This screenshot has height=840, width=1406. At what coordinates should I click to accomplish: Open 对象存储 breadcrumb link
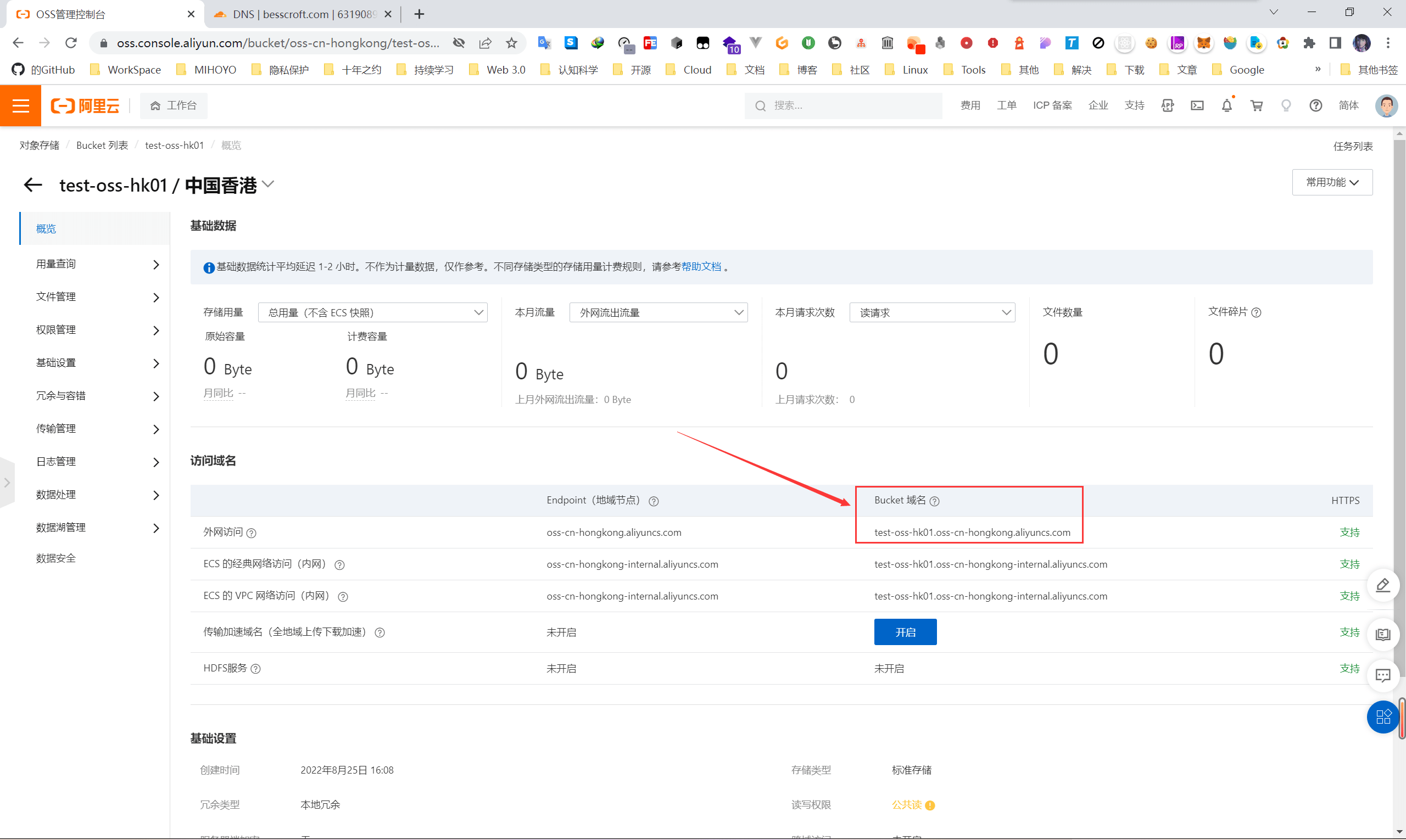[x=39, y=145]
